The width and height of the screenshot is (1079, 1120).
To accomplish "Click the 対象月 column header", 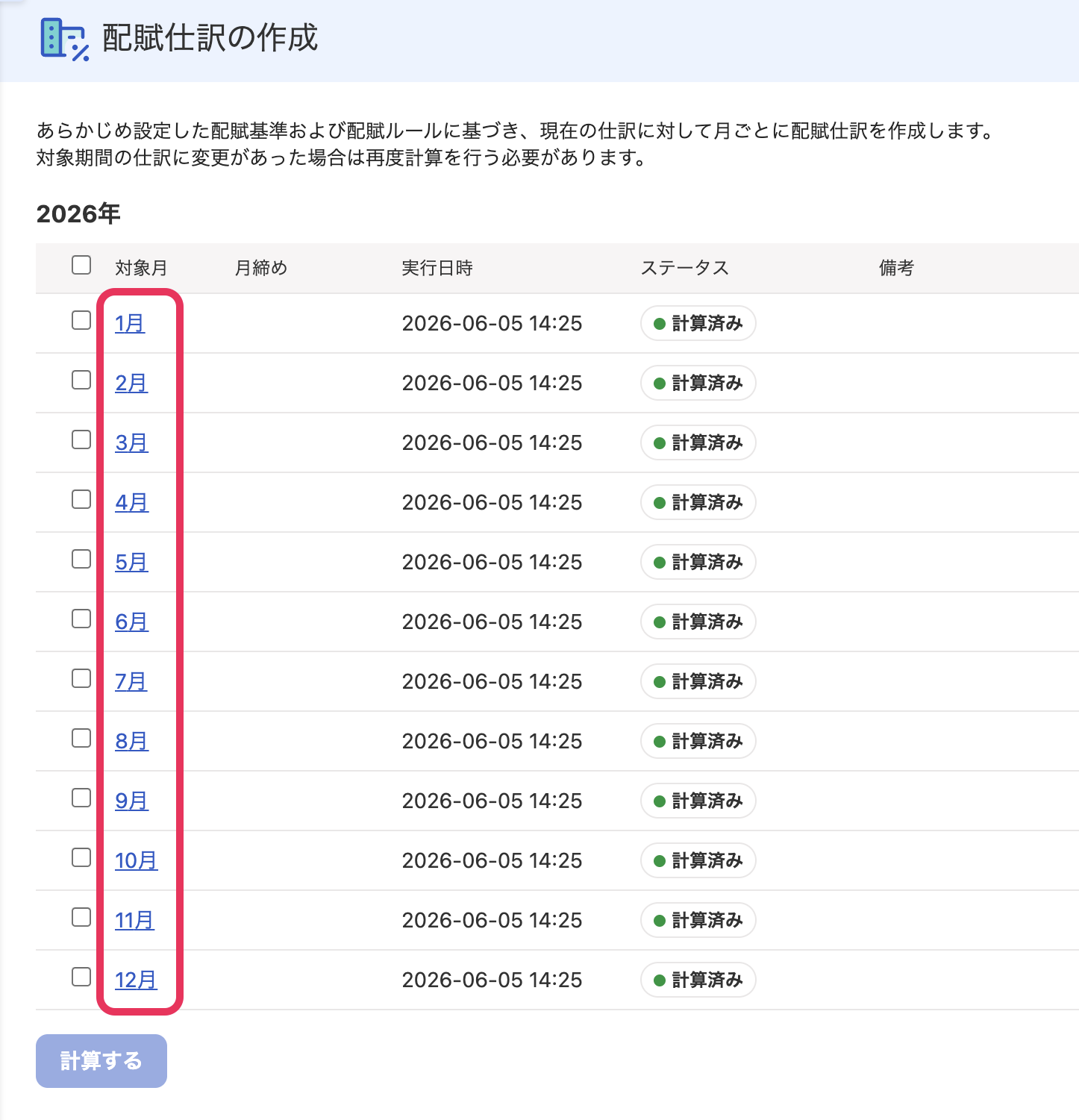I will click(x=141, y=268).
